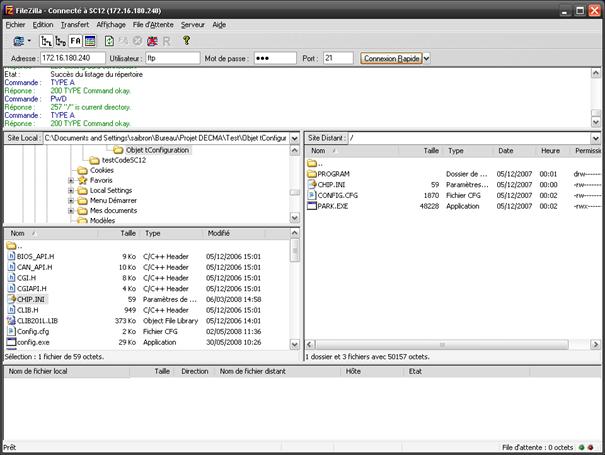Image resolution: width=605 pixels, height=455 pixels.
Task: Click the Reconnect R toolbar icon
Action: (x=166, y=41)
